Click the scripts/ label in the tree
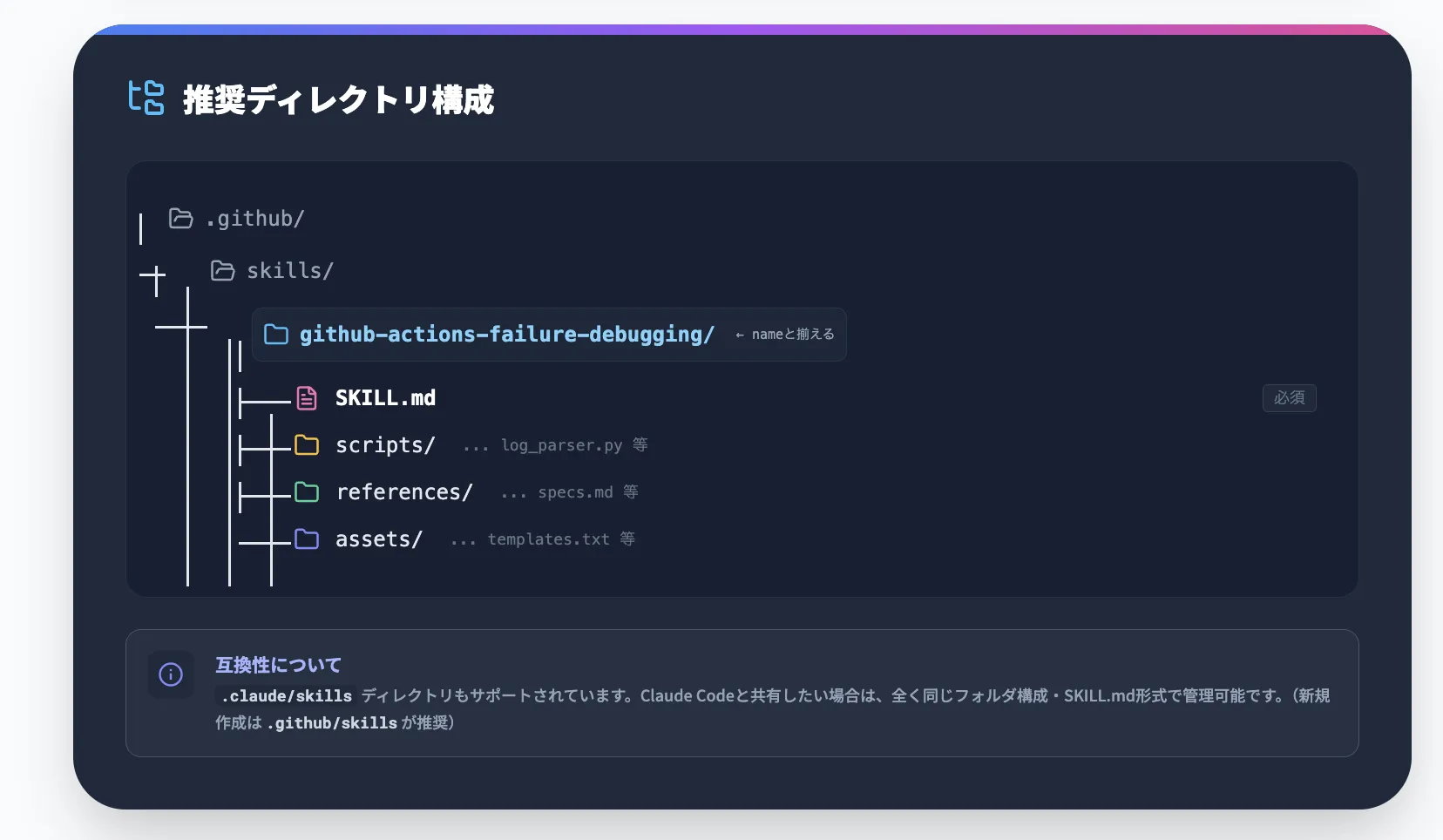Image resolution: width=1443 pixels, height=840 pixels. pyautogui.click(x=386, y=444)
